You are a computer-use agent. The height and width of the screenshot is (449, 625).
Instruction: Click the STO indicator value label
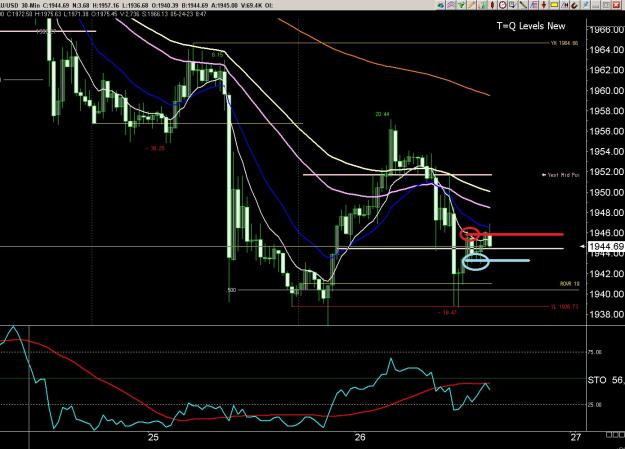pos(606,380)
